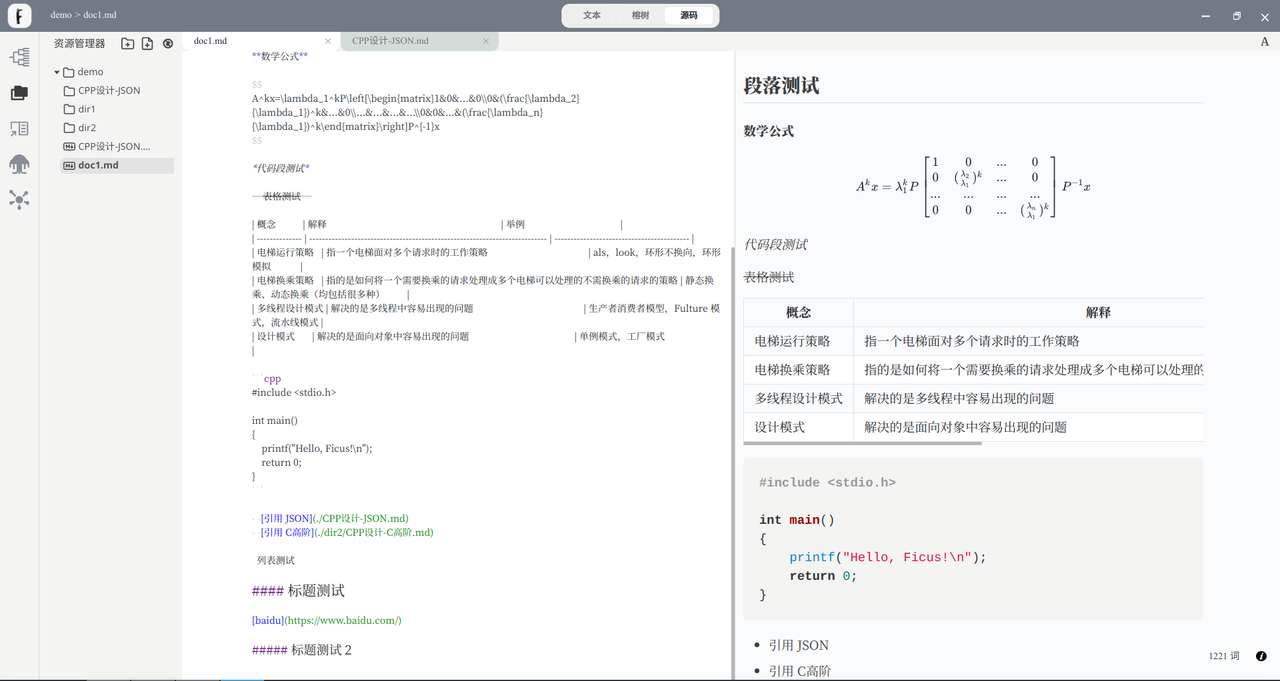Click 代码段测试 italic text in preview
1280x681 pixels.
coord(776,244)
